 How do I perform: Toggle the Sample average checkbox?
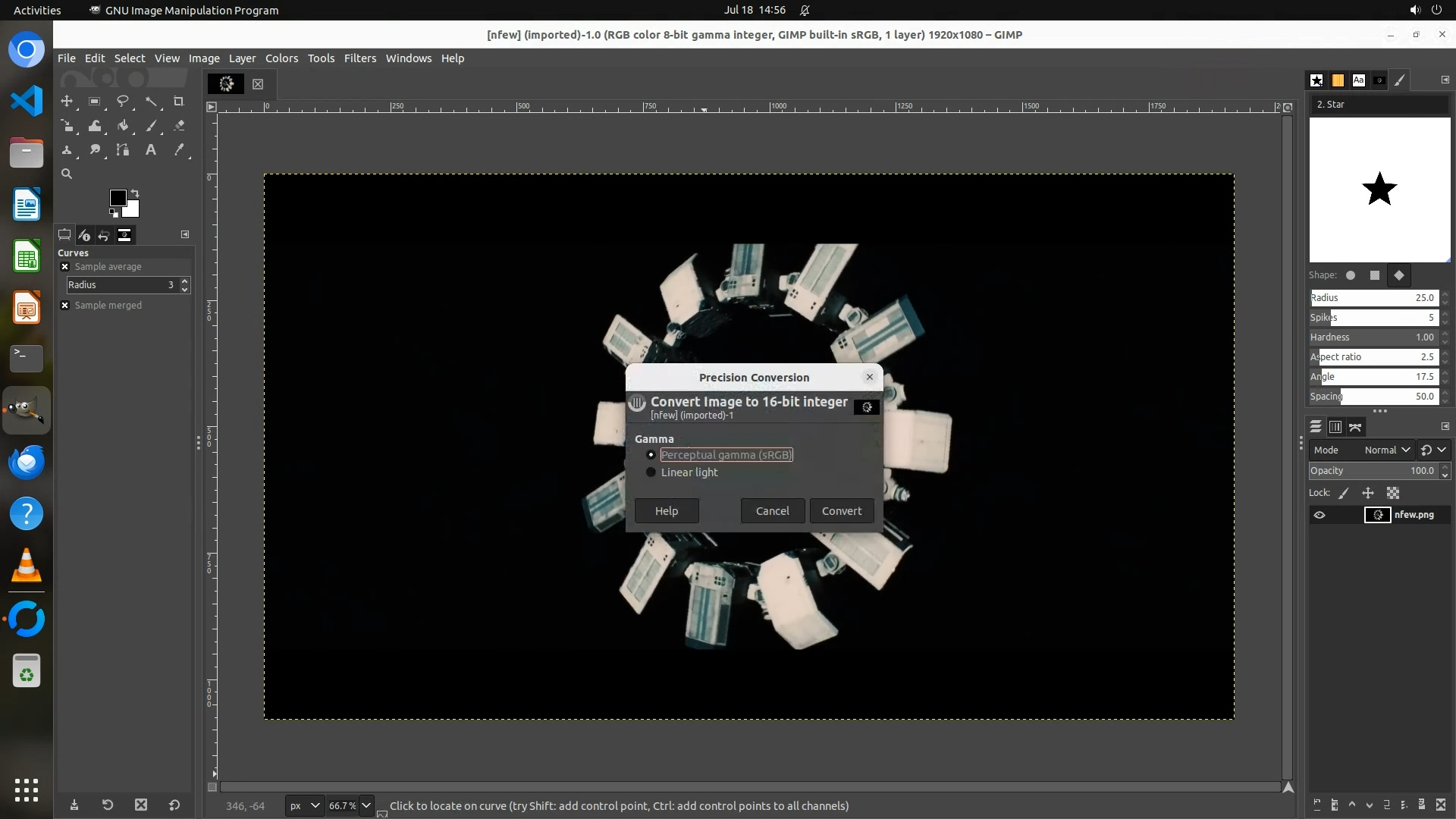click(x=65, y=267)
